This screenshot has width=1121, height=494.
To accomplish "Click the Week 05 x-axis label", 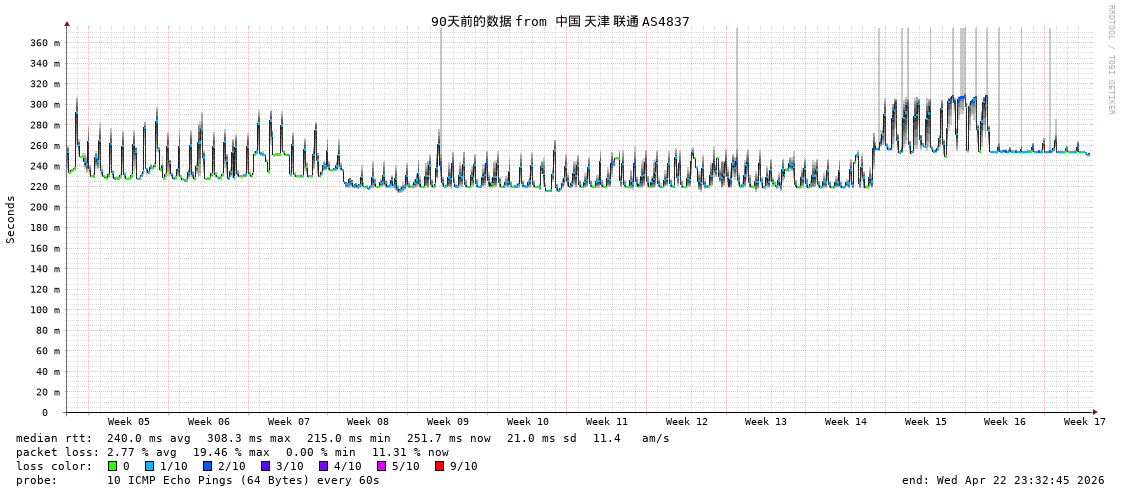I will tap(129, 422).
